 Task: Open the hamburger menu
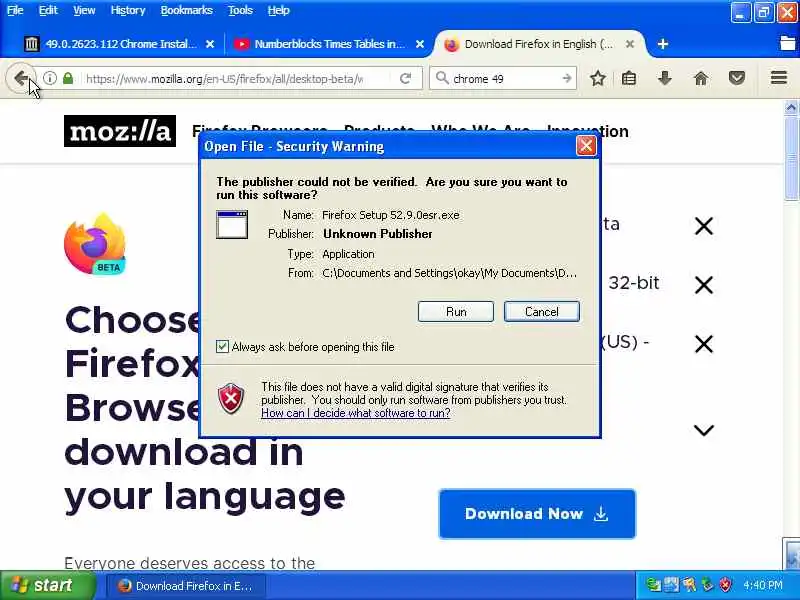click(x=779, y=78)
